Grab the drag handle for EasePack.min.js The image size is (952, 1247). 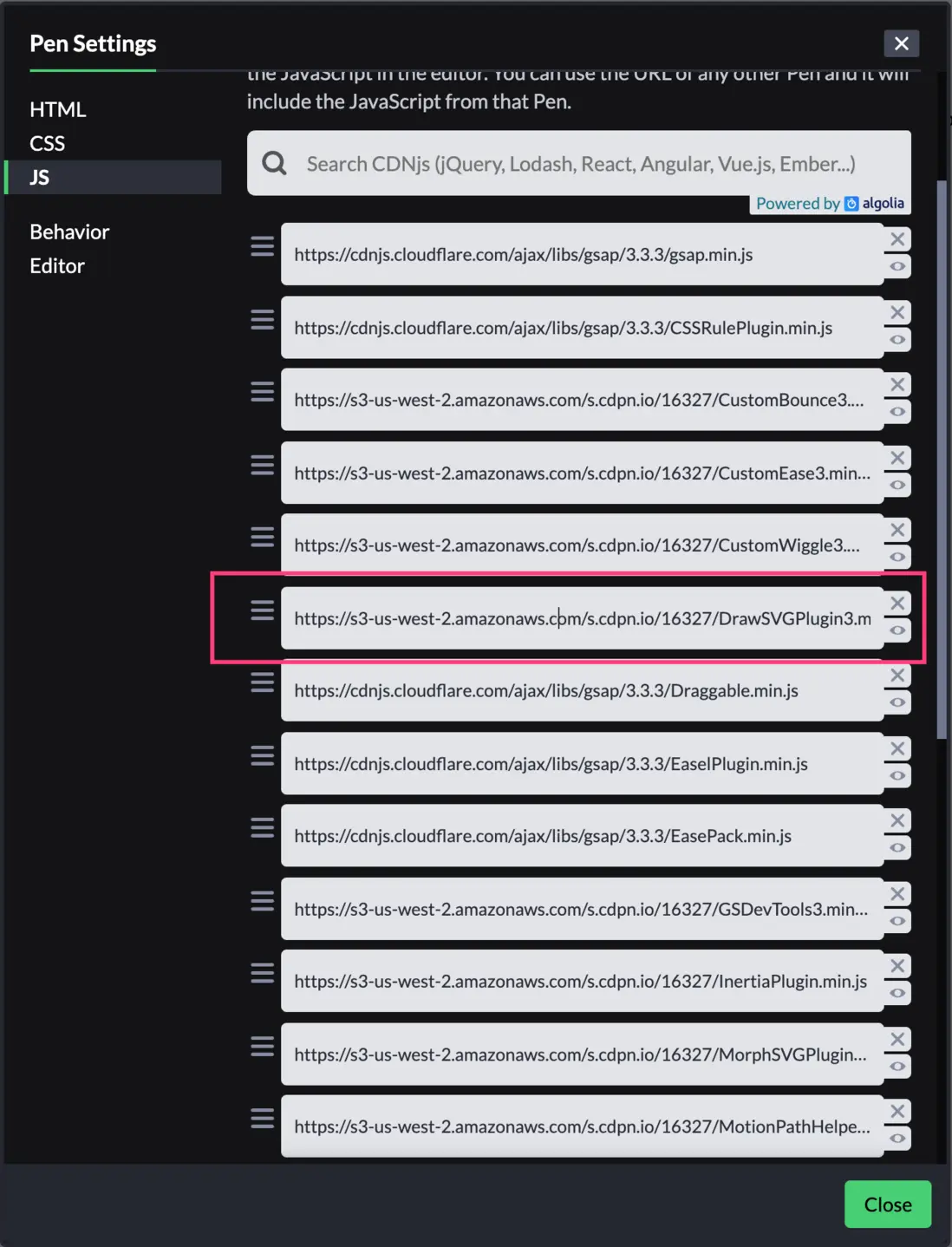tap(262, 828)
